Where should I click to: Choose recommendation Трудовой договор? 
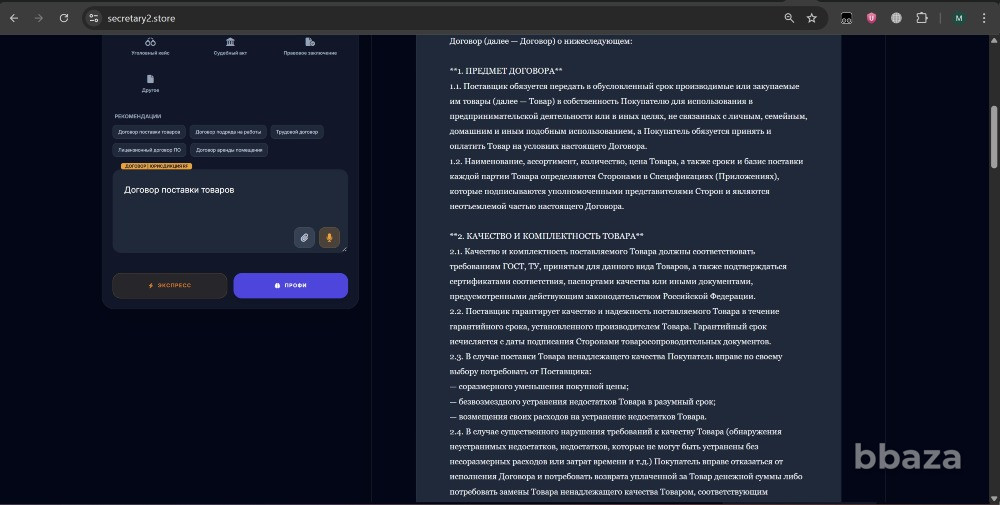click(x=297, y=132)
